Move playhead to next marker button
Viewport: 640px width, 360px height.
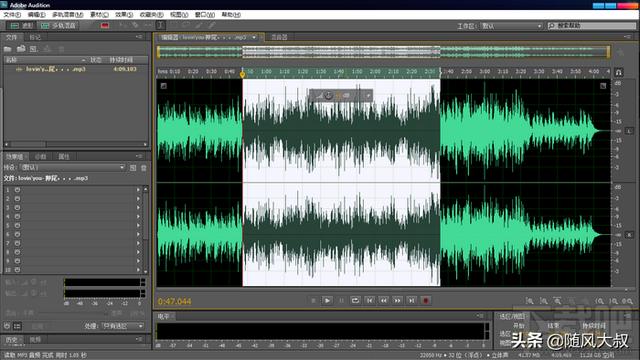point(411,301)
